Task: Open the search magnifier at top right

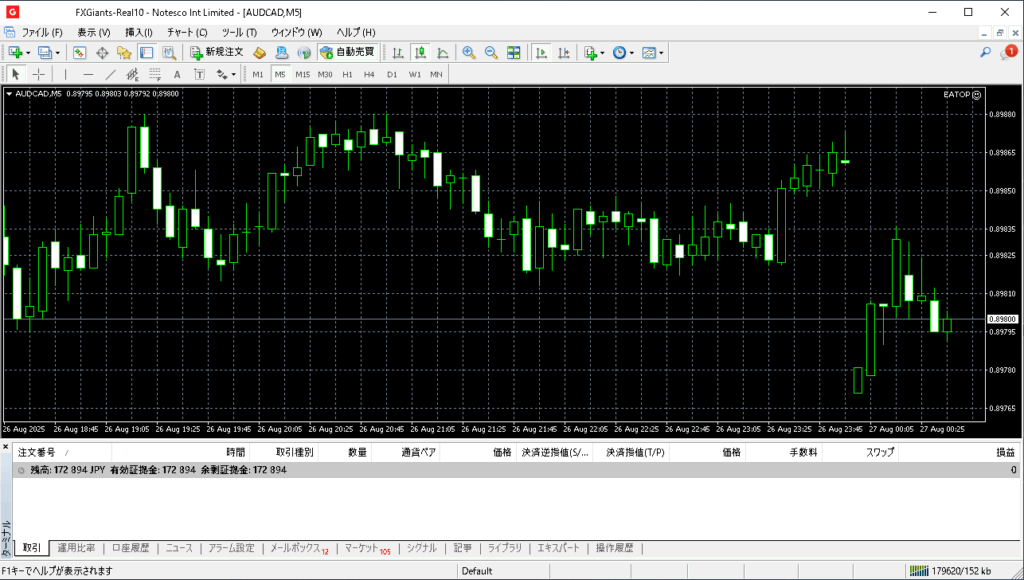Action: [x=985, y=53]
